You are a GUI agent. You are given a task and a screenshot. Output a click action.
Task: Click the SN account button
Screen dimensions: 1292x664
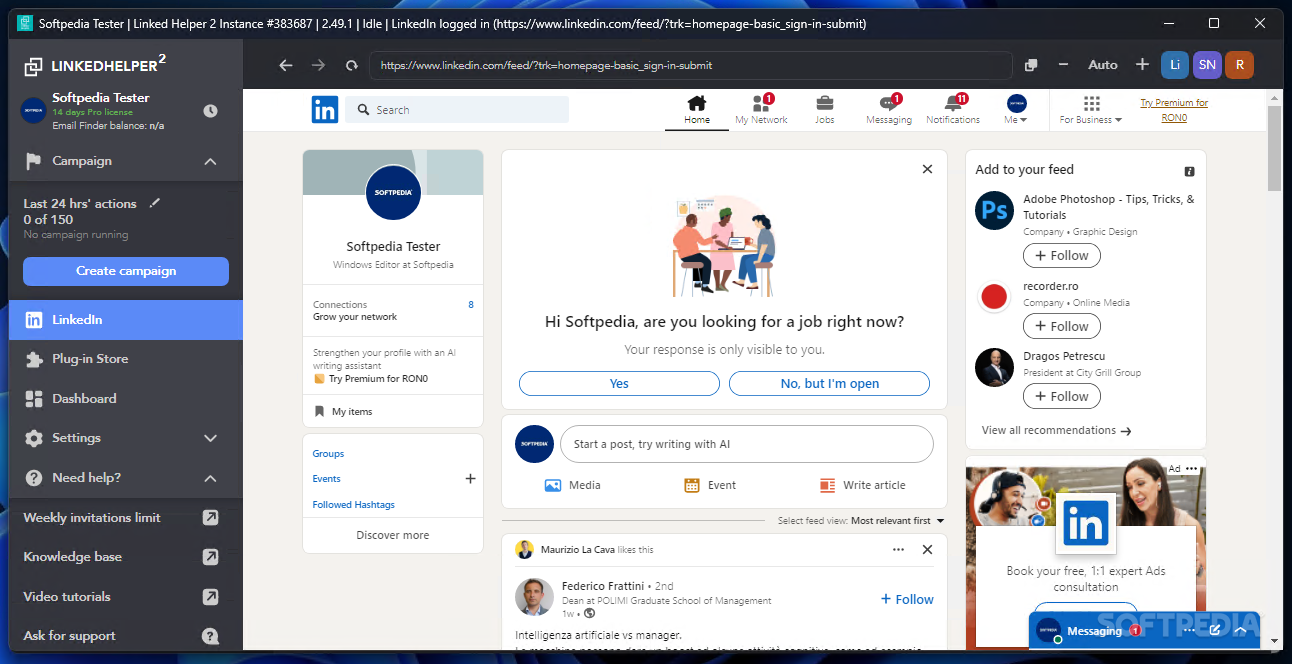[1207, 65]
